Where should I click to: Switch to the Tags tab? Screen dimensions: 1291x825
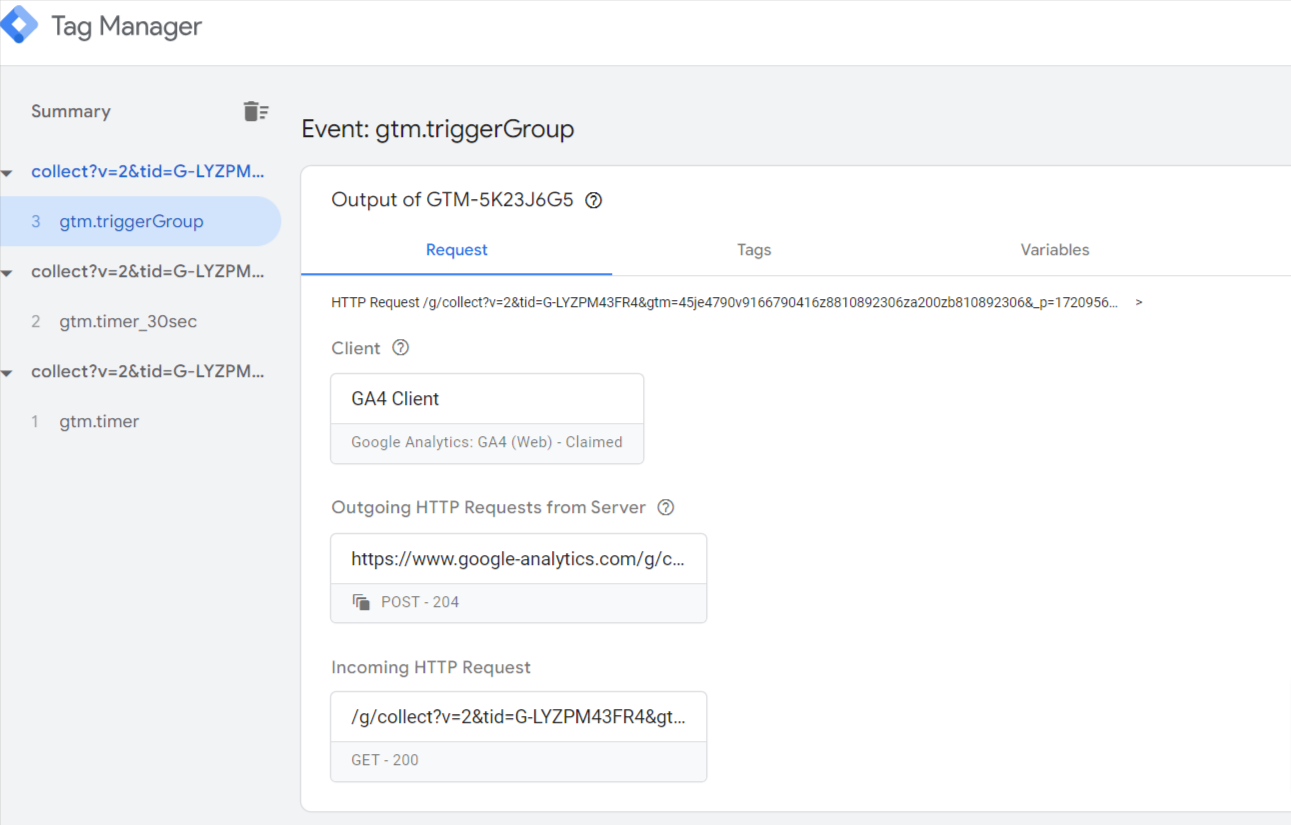tap(754, 250)
